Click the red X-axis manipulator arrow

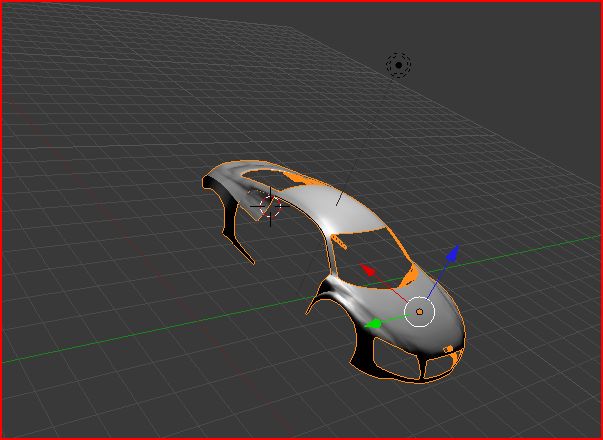point(368,270)
